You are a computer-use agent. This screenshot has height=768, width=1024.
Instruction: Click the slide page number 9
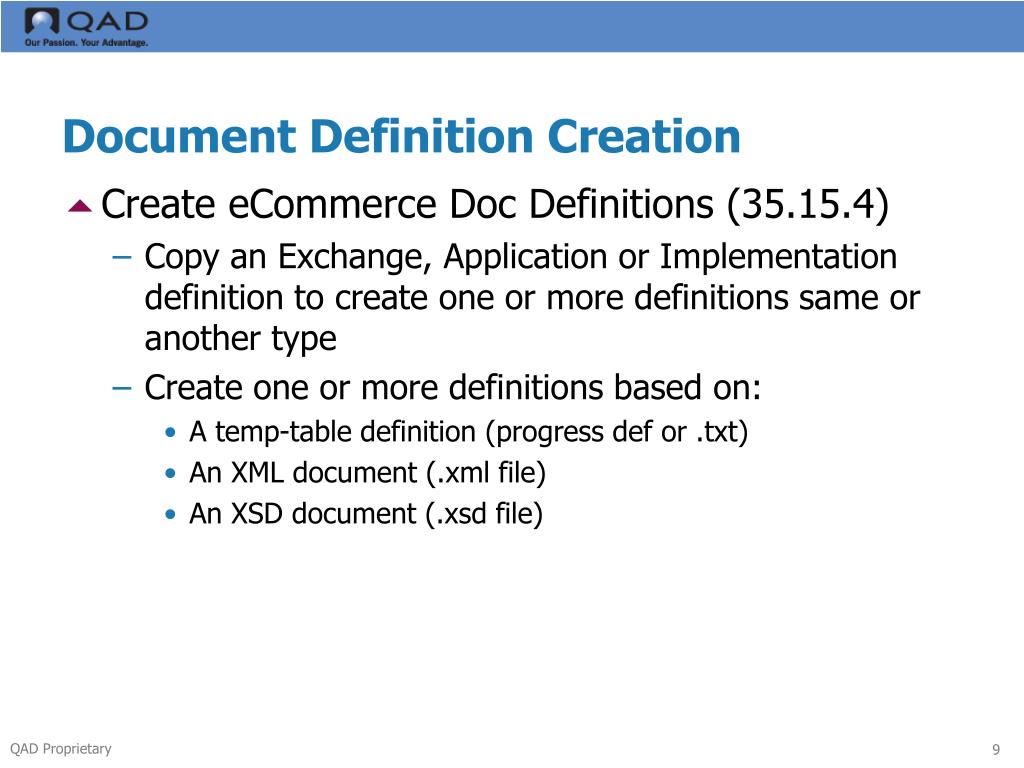[x=996, y=749]
